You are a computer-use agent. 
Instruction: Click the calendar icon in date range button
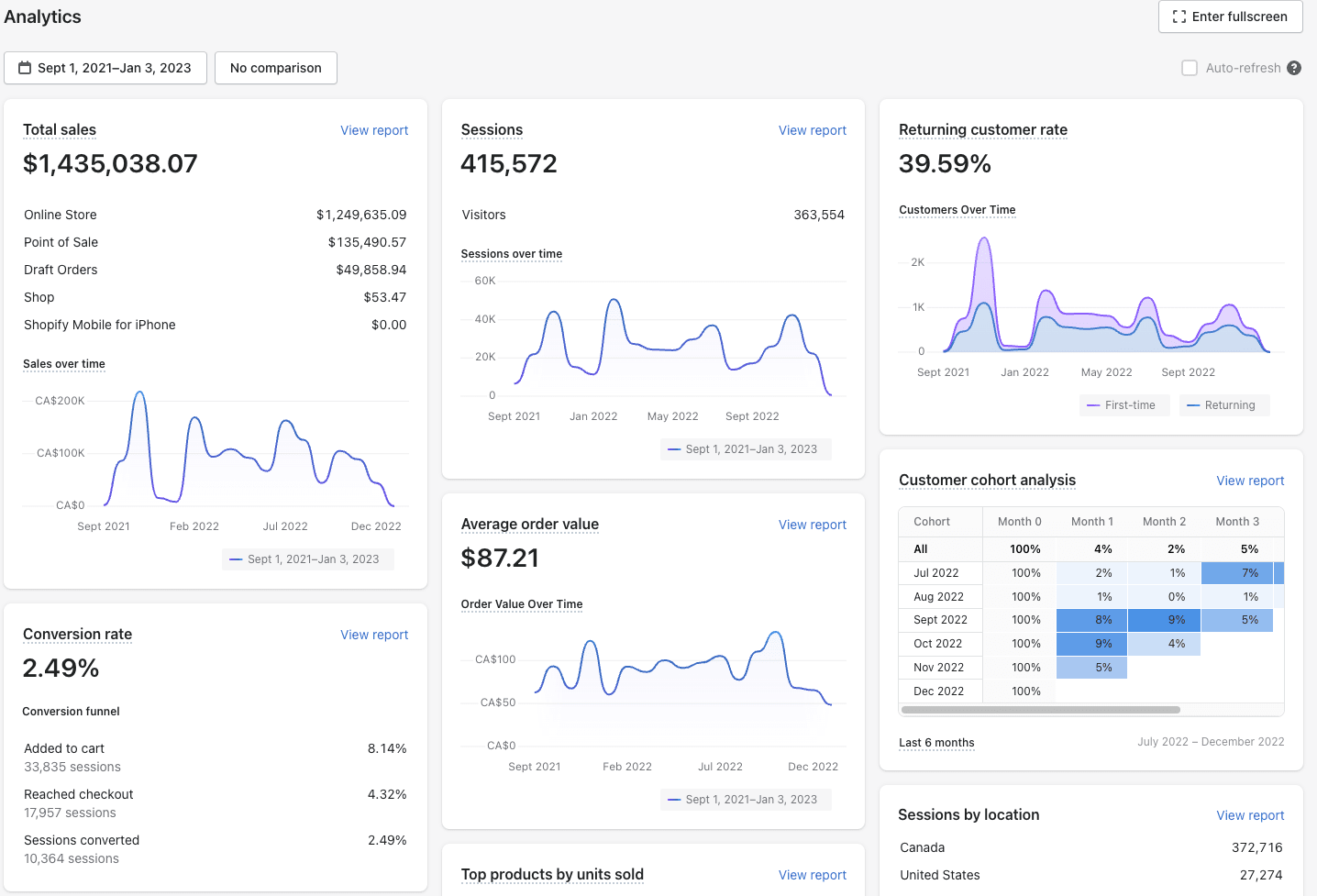(x=25, y=68)
